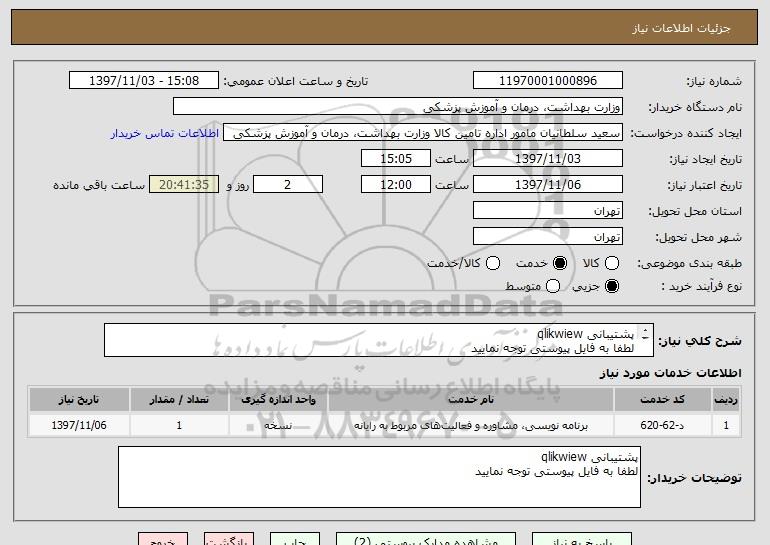Click the scroll stepper of شرح کلی نیاز
Image resolution: width=770 pixels, height=545 pixels.
point(645,334)
